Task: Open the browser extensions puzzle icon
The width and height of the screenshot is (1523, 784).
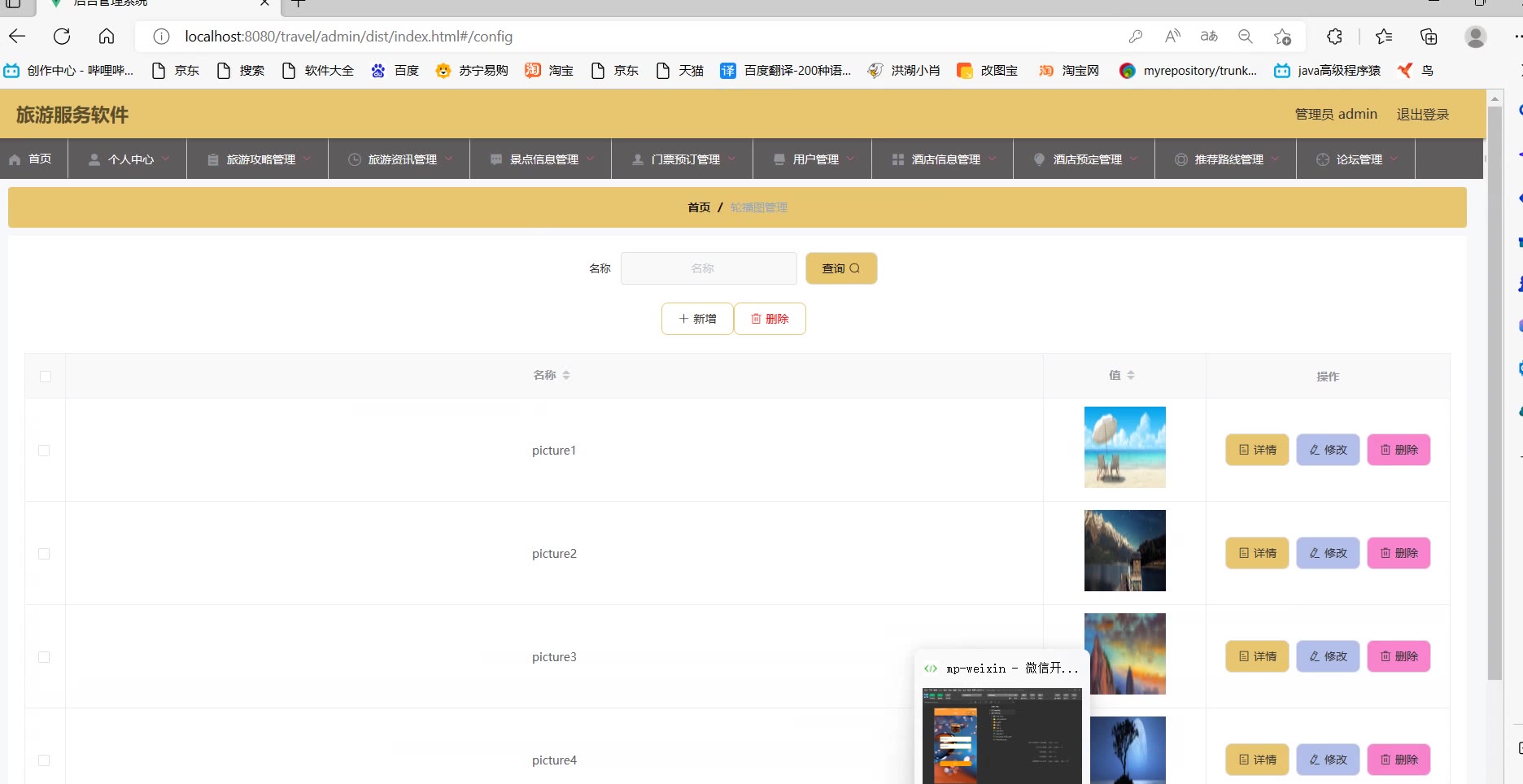Action: [1335, 37]
